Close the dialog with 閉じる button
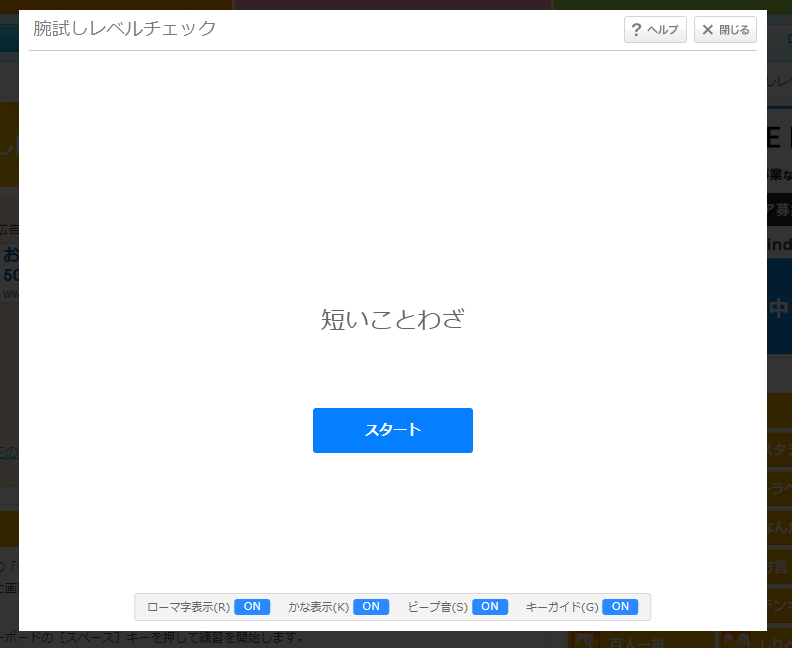The height and width of the screenshot is (648, 792). [725, 30]
